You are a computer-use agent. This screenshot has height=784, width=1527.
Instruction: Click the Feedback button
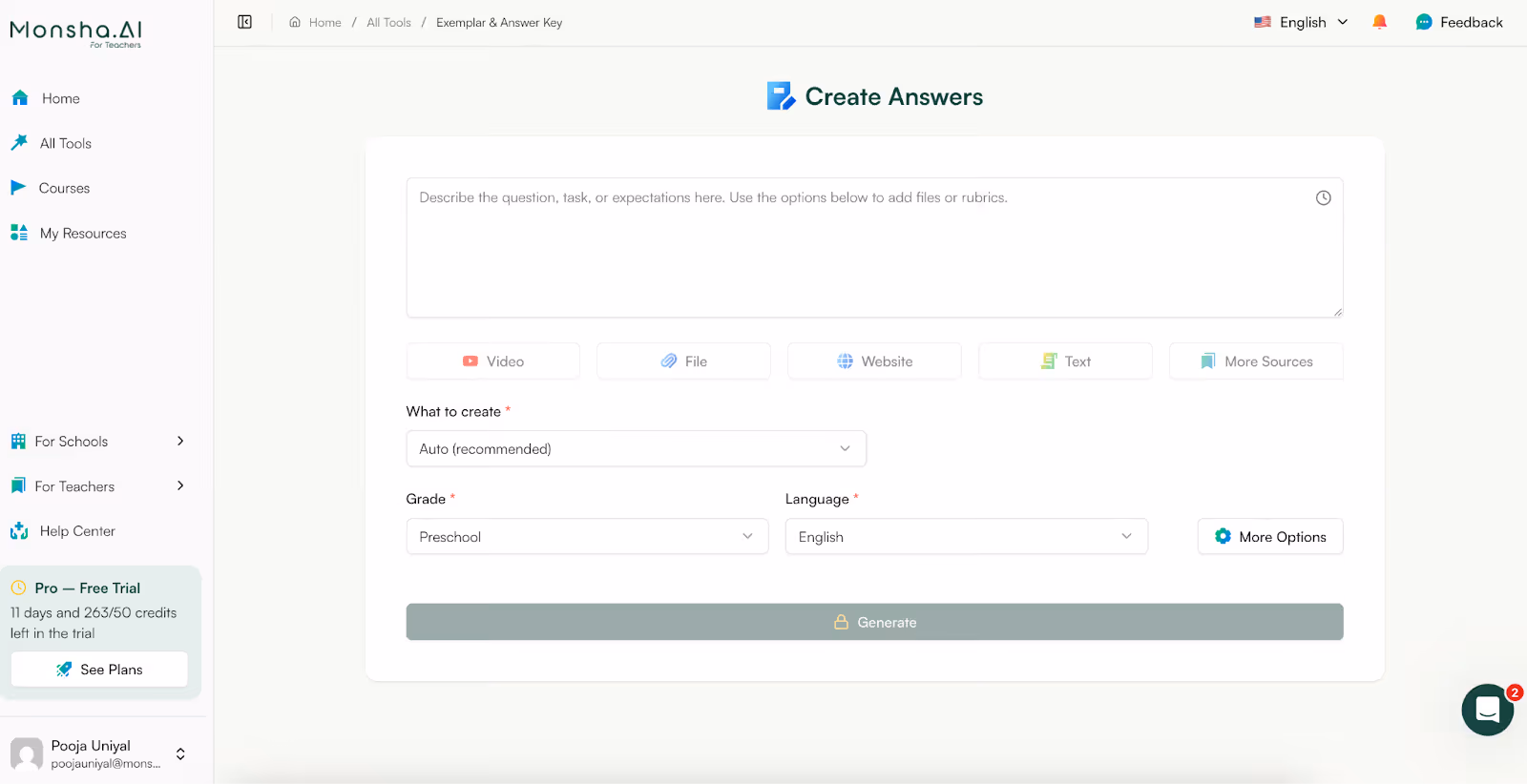click(1459, 22)
